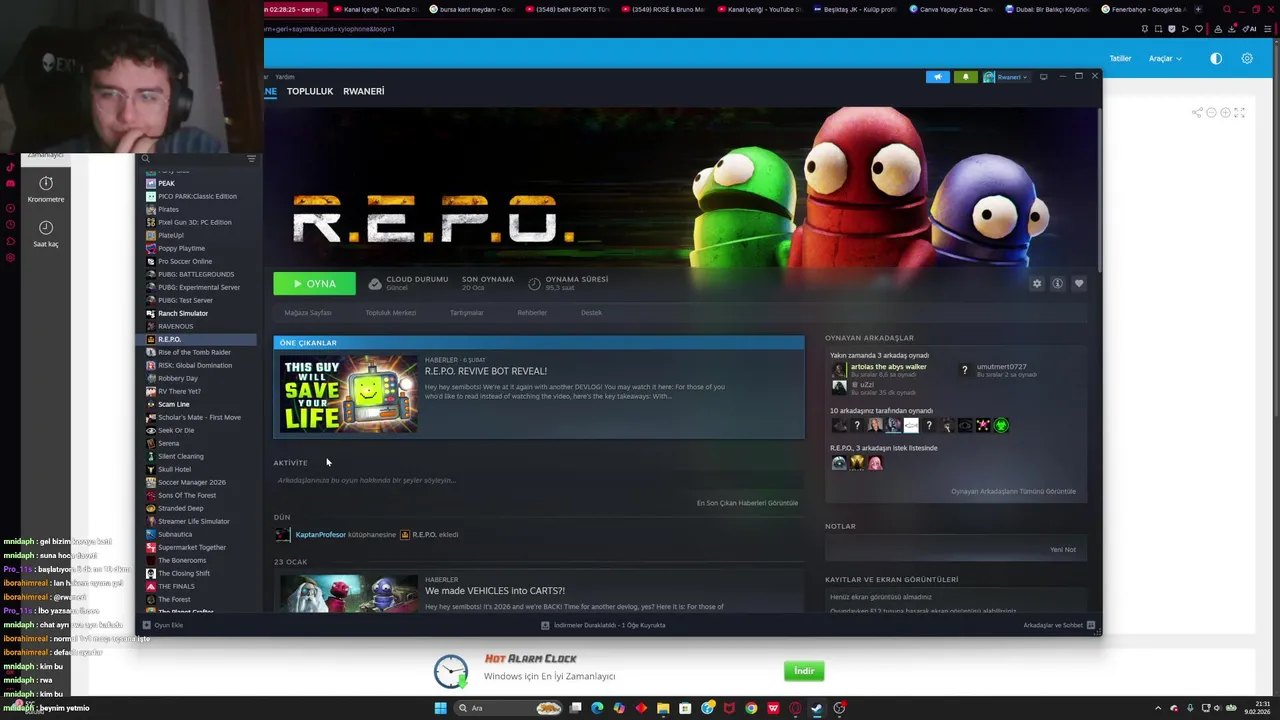Open R.E.P.O. REVIVE BOT REVEAL! headline
Screen dimensions: 1280x720
click(x=486, y=371)
